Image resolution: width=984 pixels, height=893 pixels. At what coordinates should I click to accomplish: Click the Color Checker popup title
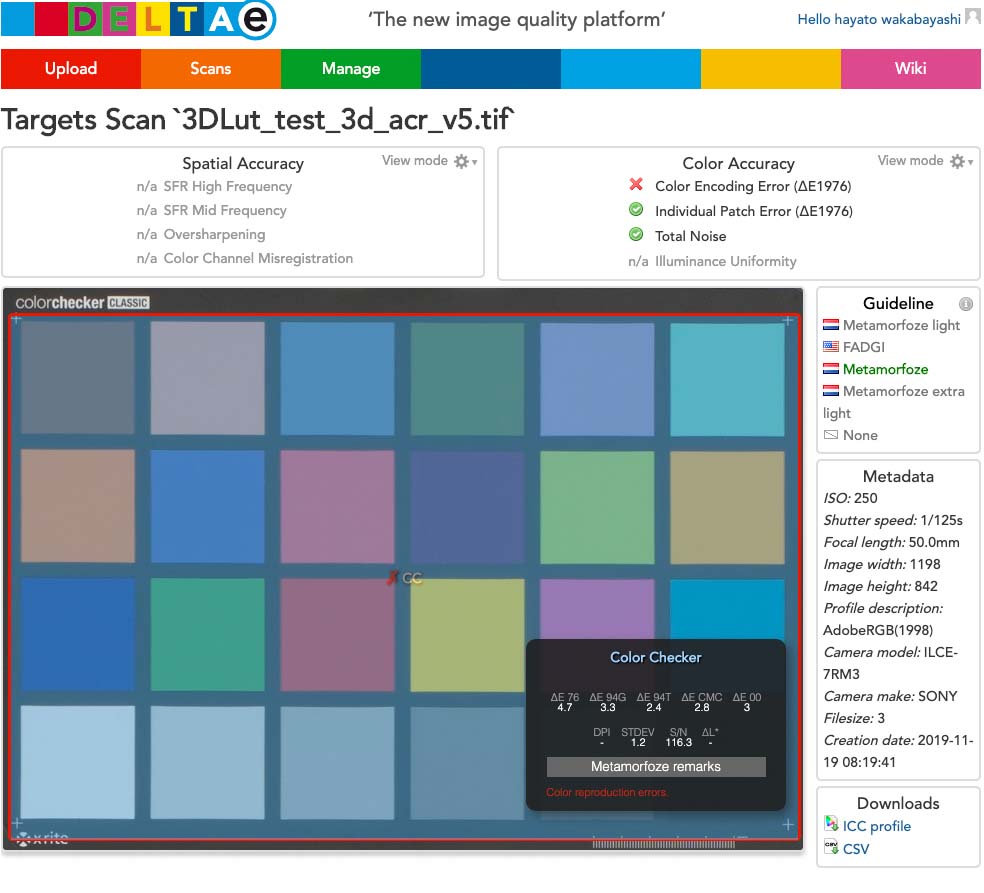(656, 657)
